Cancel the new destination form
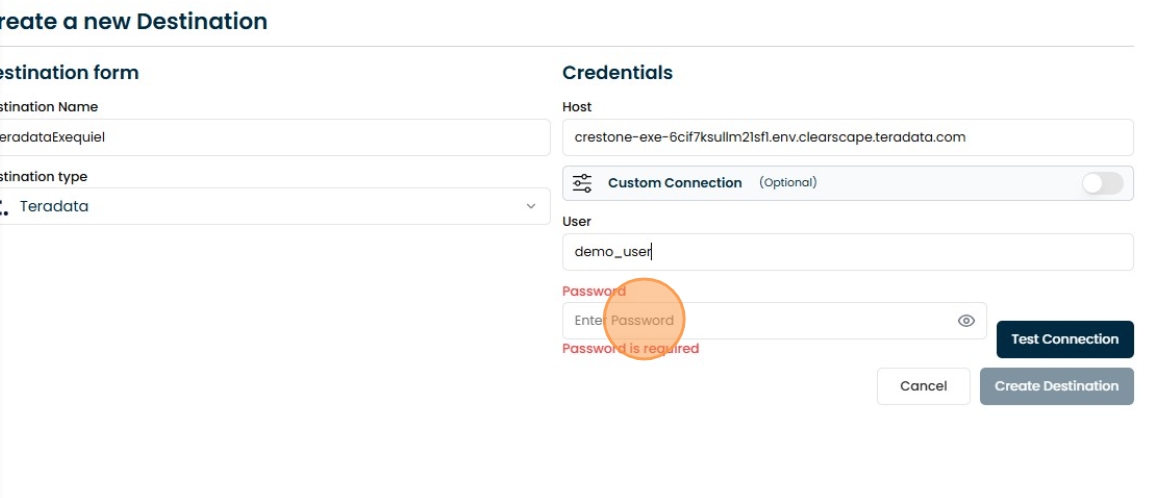This screenshot has height=498, width=1151. pyautogui.click(x=923, y=386)
